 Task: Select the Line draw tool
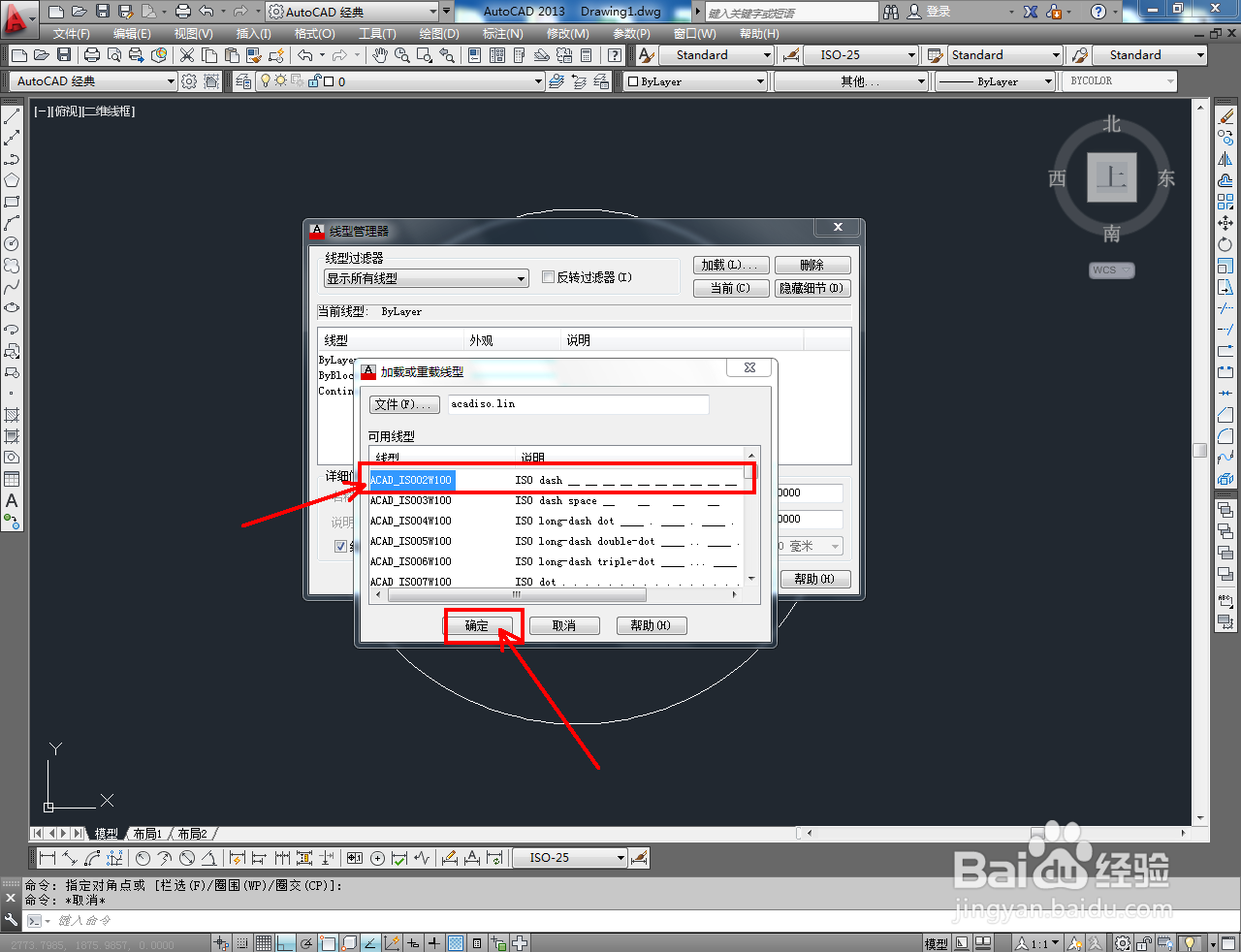(12, 117)
